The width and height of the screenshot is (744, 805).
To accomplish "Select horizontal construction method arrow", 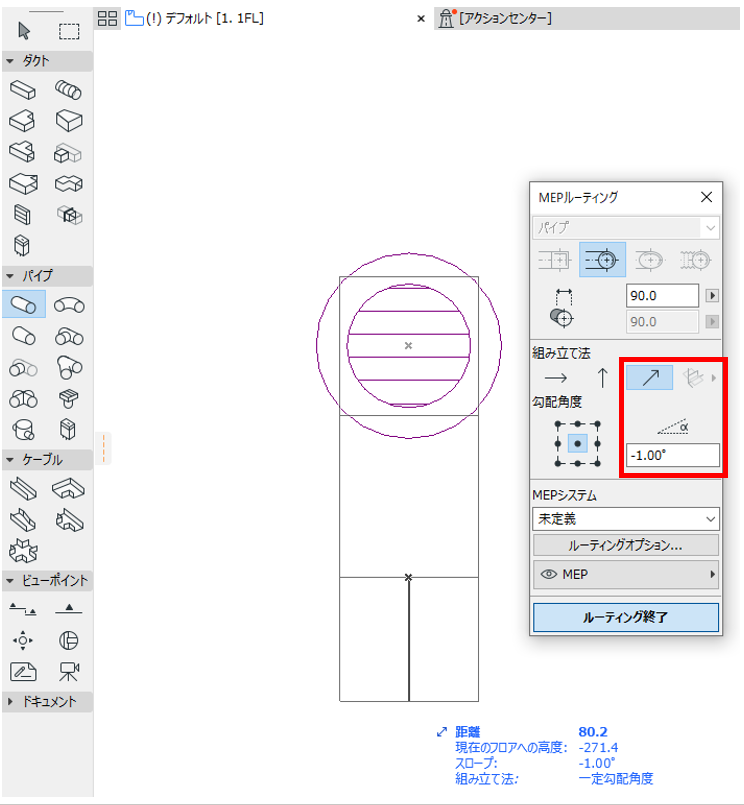I will pyautogui.click(x=556, y=378).
